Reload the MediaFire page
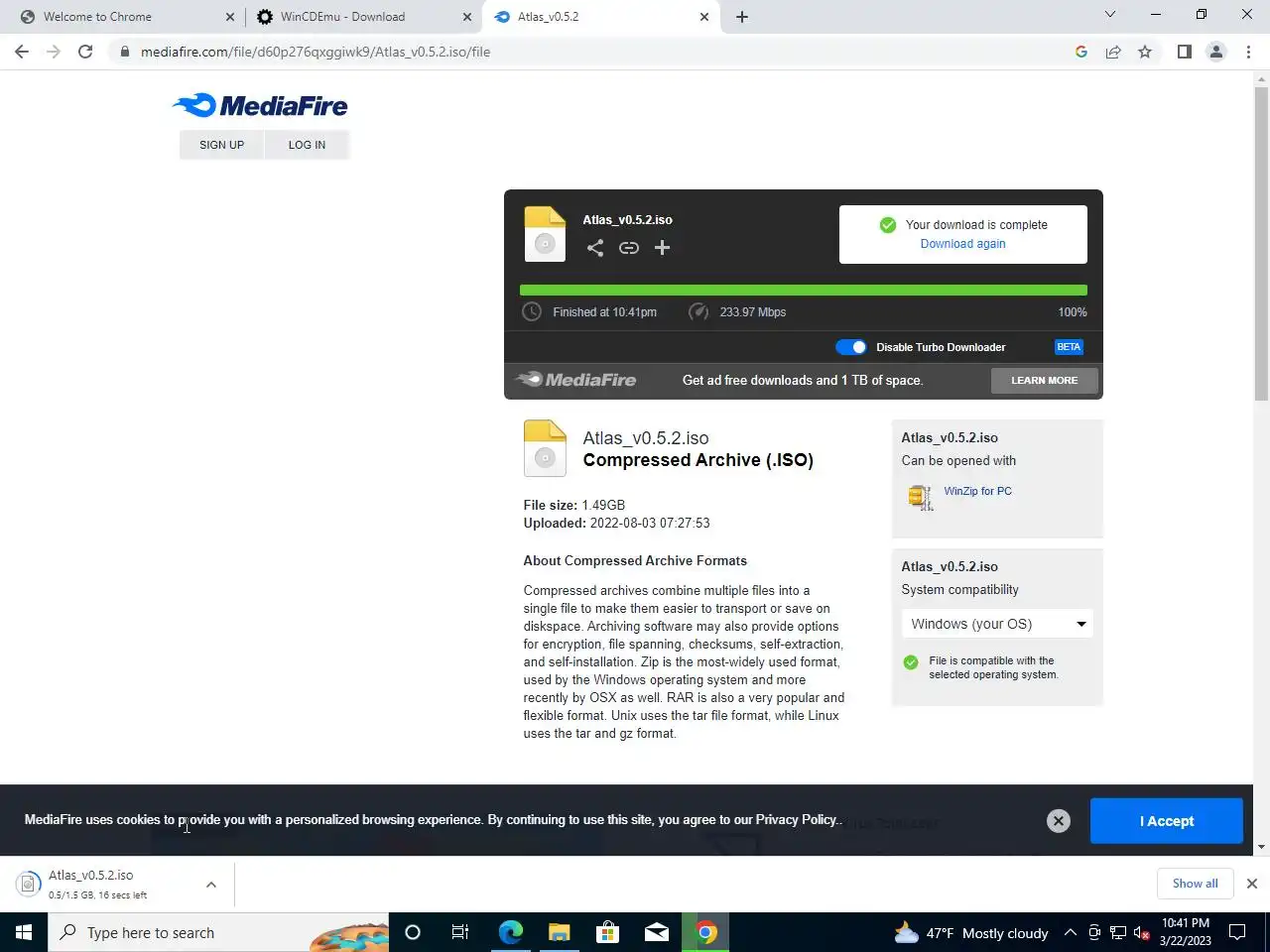Viewport: 1270px width, 952px height. pos(85,52)
